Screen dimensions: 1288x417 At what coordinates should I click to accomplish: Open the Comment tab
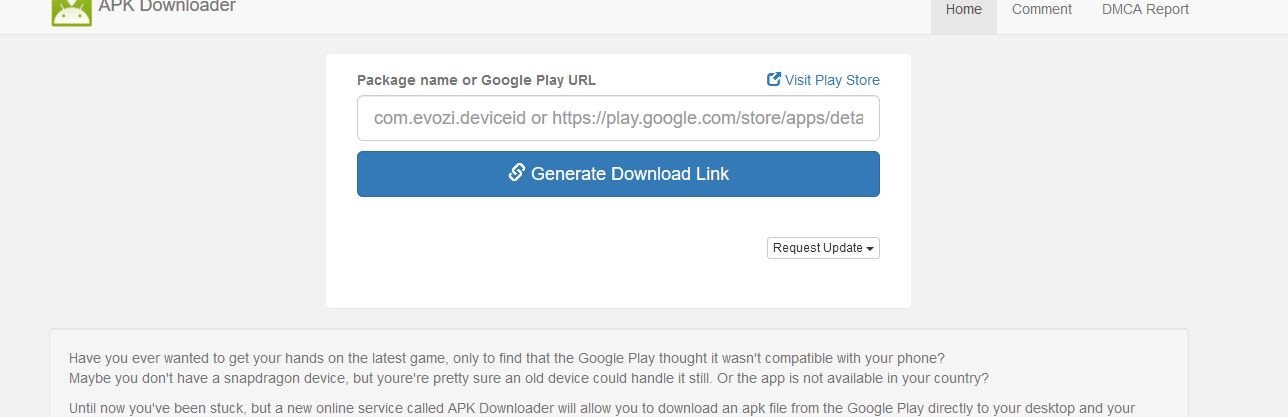pos(1041,10)
